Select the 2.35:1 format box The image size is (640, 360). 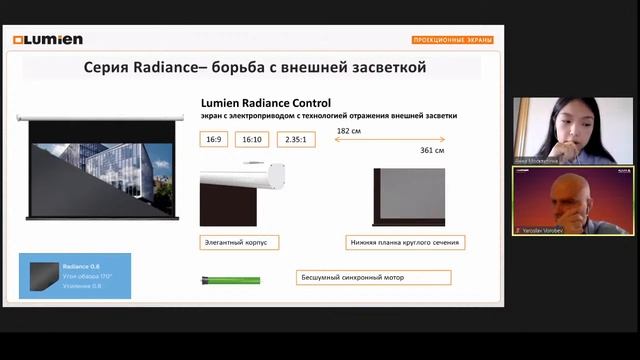pyautogui.click(x=296, y=140)
